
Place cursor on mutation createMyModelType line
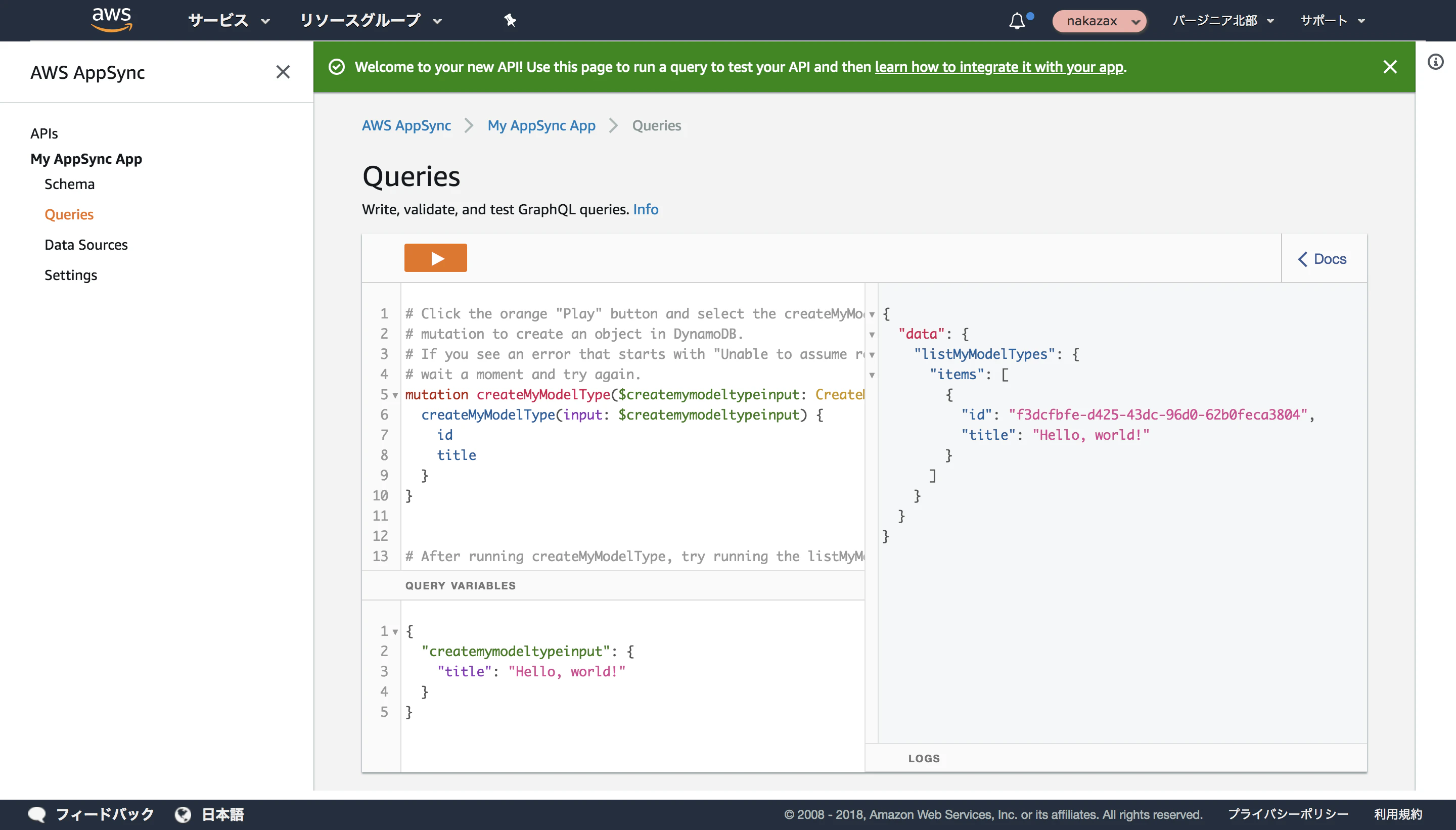pos(634,394)
